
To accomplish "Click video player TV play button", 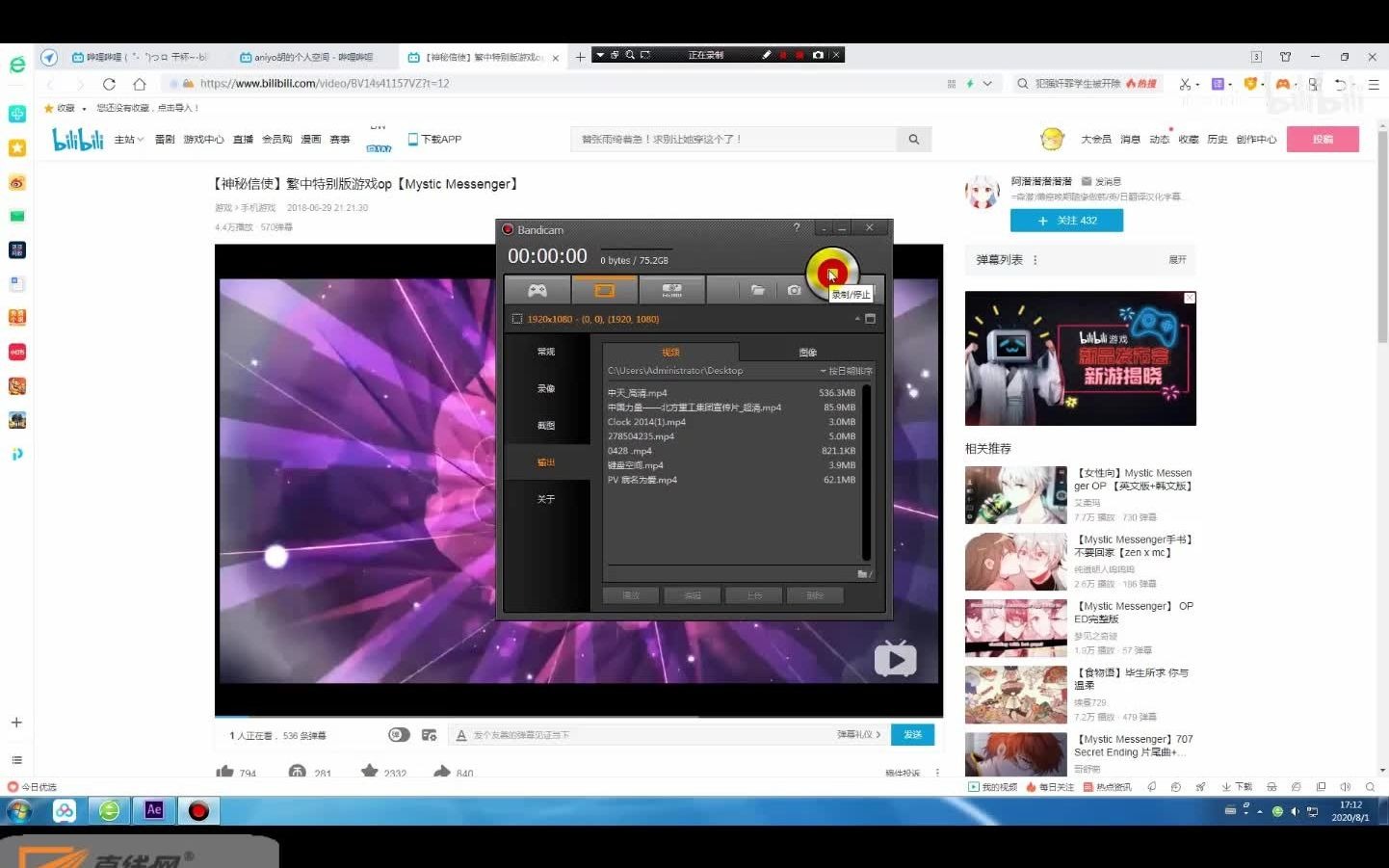I will [x=895, y=659].
